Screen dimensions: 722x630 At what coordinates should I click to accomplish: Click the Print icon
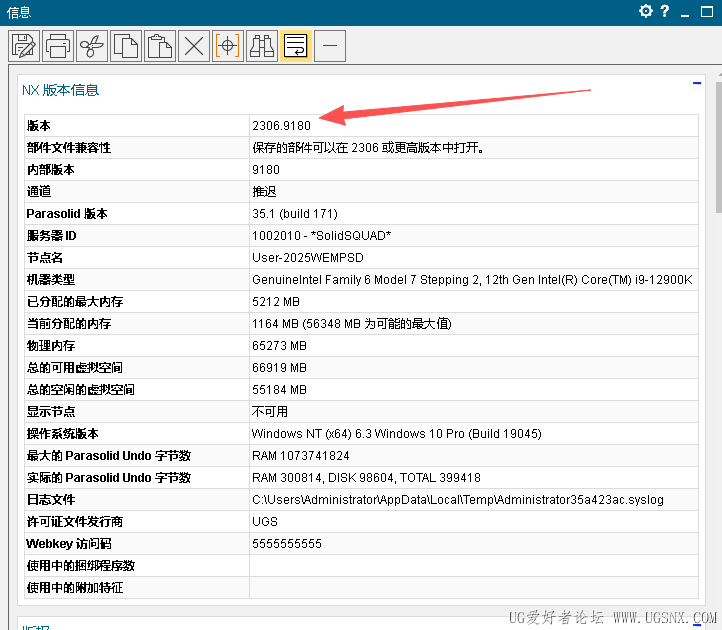click(x=58, y=46)
